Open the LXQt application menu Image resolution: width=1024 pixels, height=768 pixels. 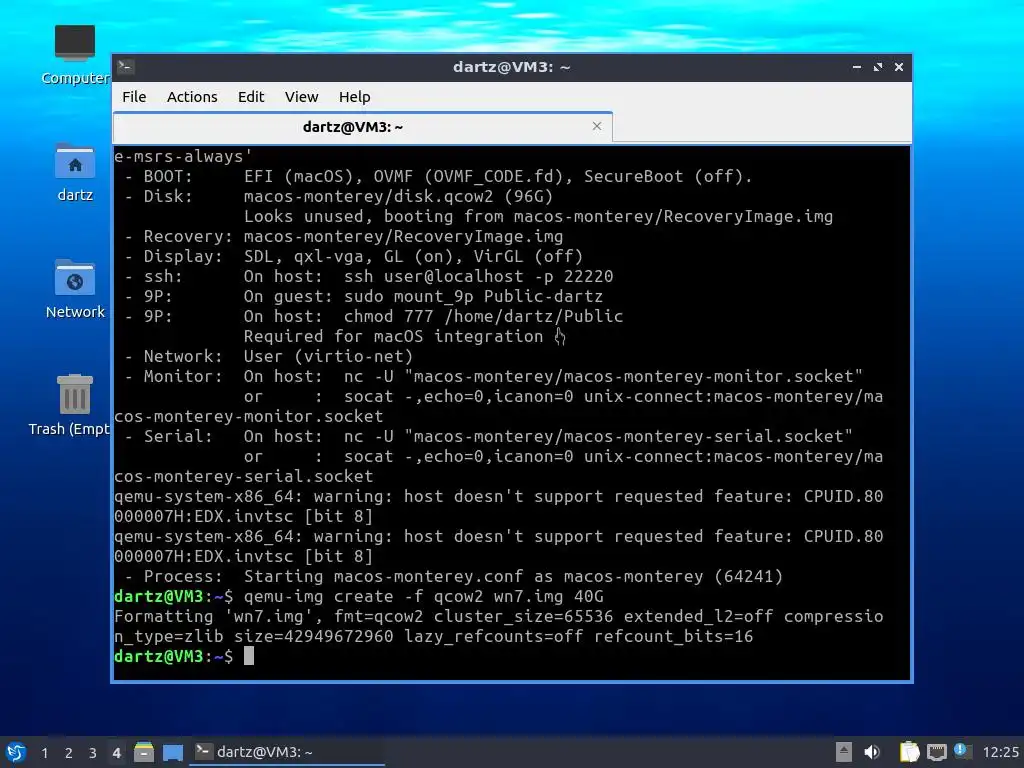pos(16,752)
